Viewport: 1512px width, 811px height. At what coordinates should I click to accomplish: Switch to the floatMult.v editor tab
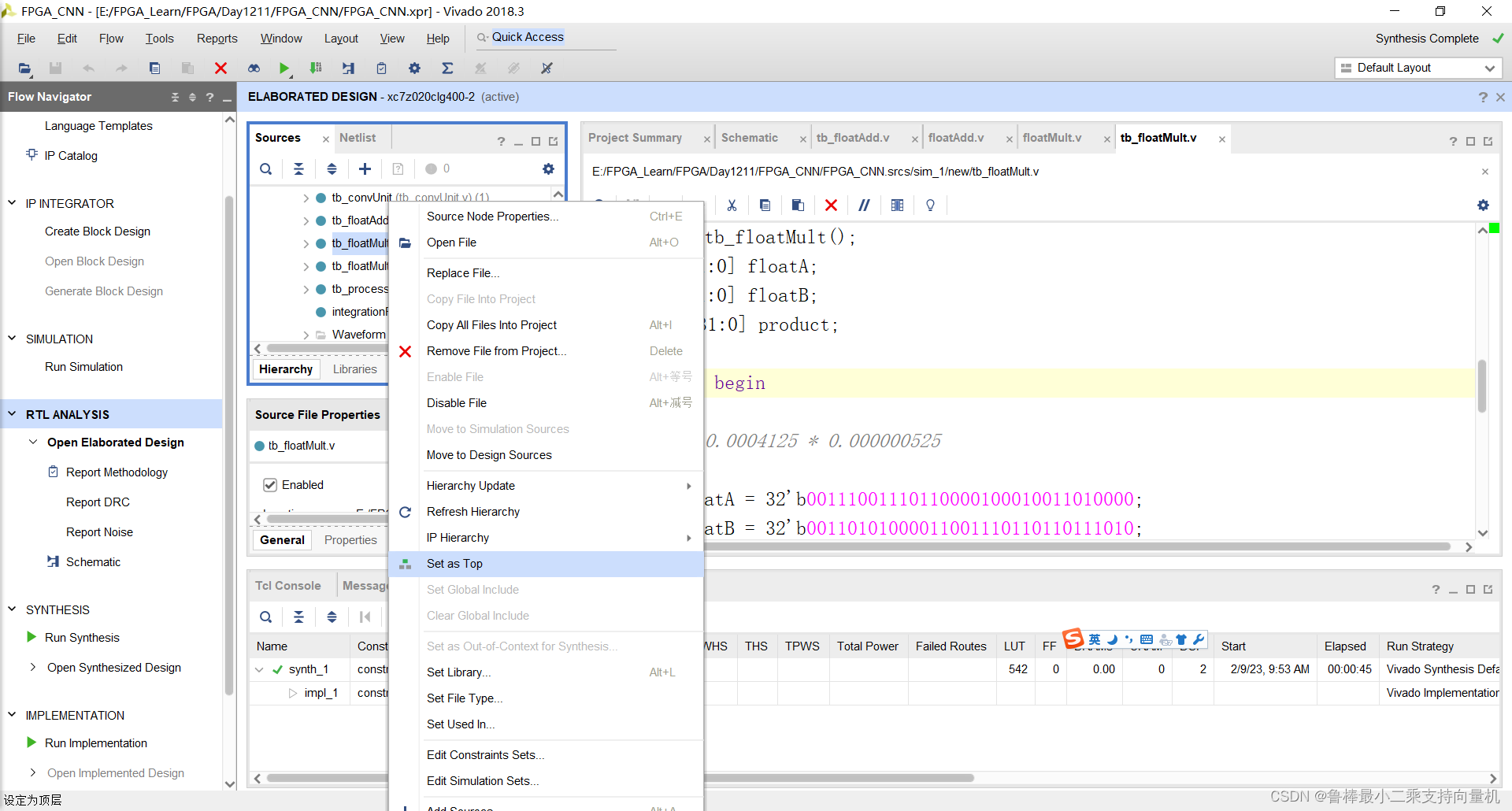pyautogui.click(x=1051, y=138)
